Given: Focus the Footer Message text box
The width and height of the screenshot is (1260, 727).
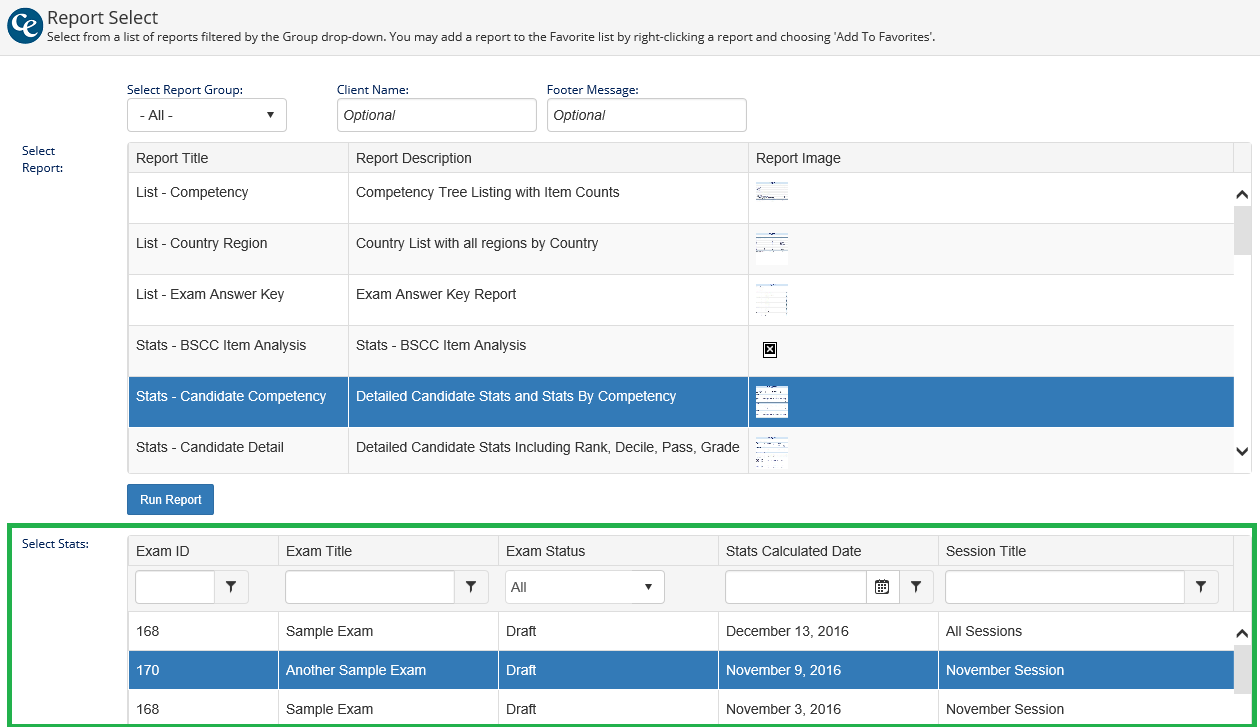Looking at the screenshot, I should pos(646,115).
